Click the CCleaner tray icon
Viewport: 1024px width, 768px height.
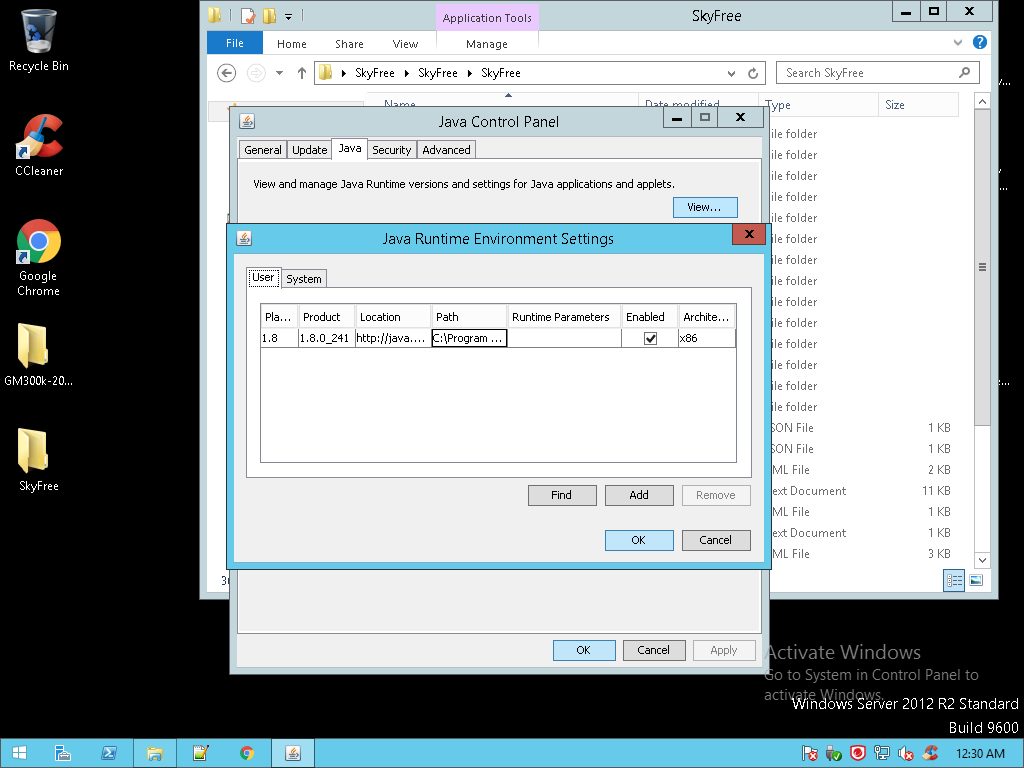pyautogui.click(x=930, y=754)
